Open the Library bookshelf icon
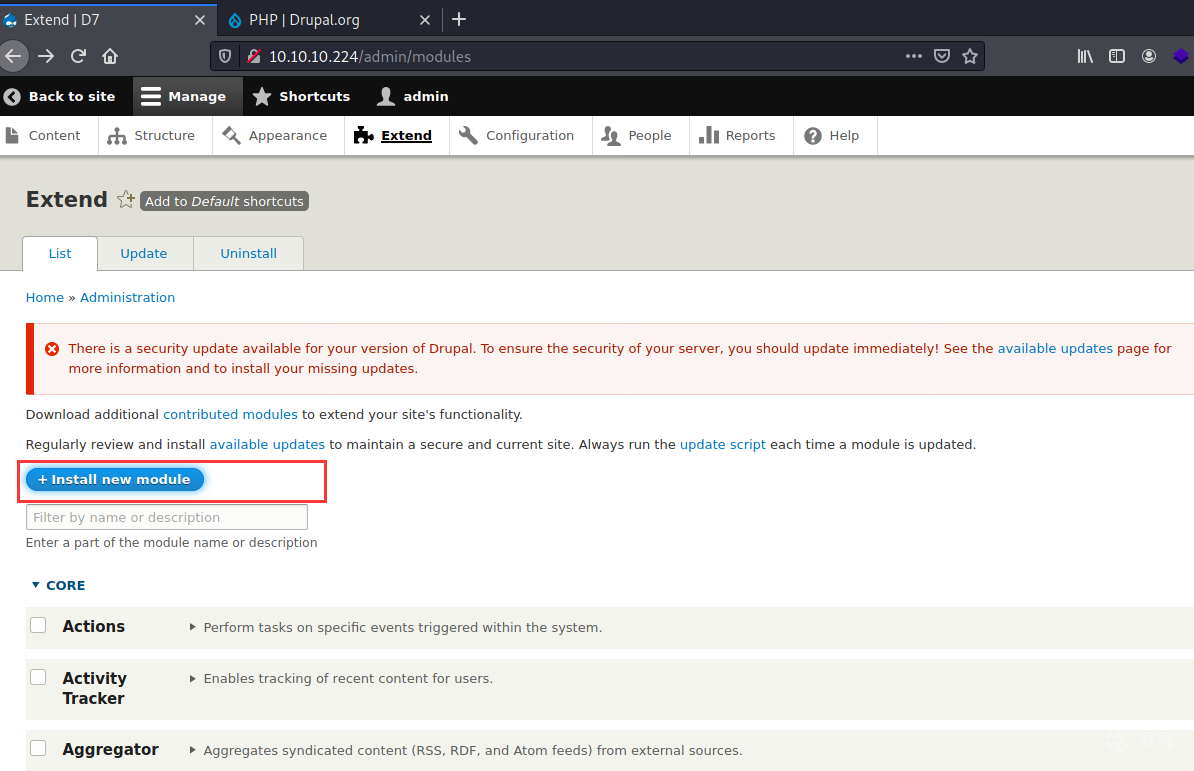 tap(1085, 56)
